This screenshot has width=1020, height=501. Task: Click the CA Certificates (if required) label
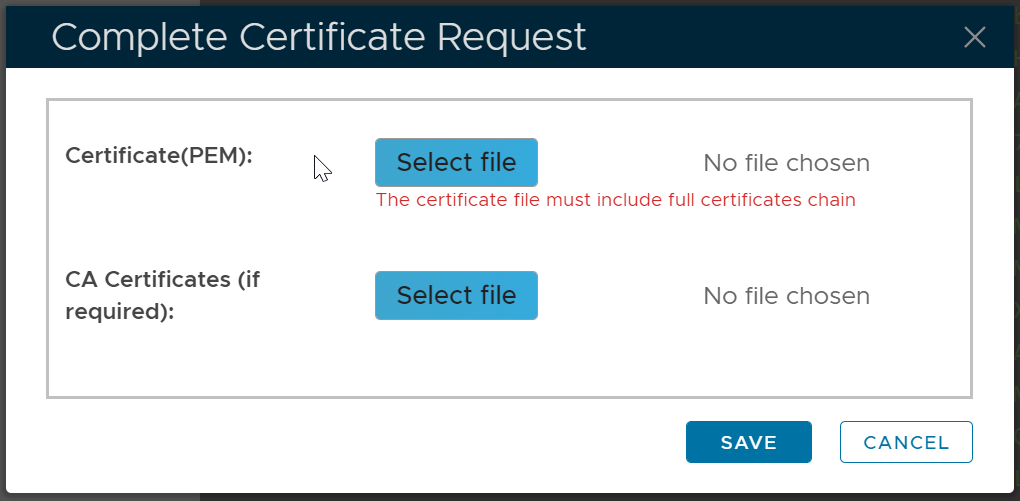tap(162, 295)
